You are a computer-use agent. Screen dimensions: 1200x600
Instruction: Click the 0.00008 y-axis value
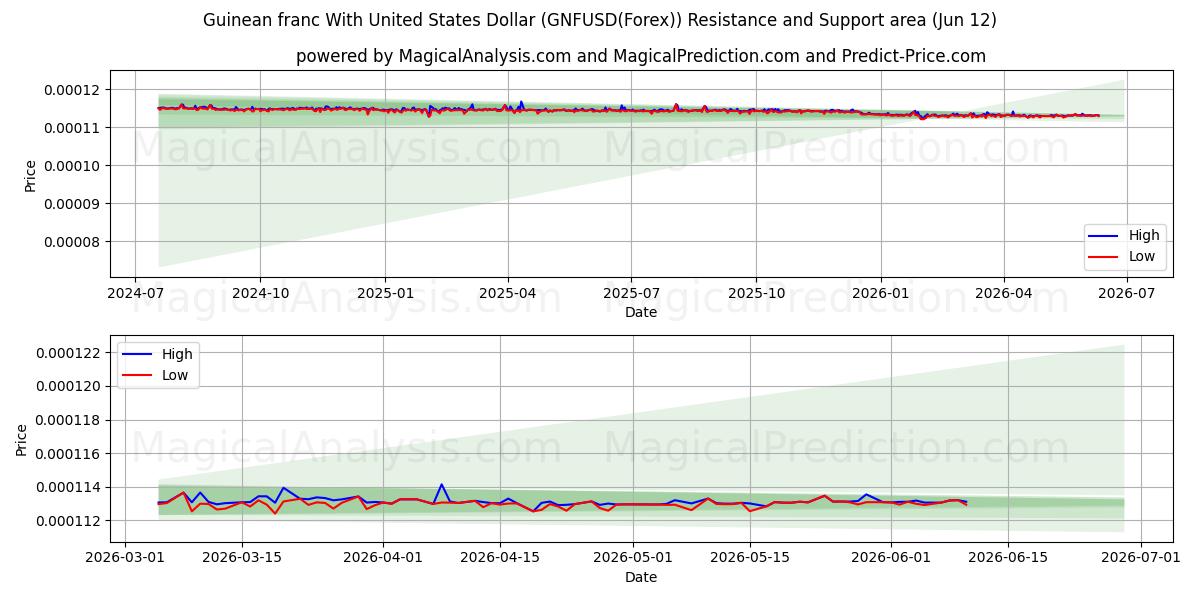coord(72,242)
